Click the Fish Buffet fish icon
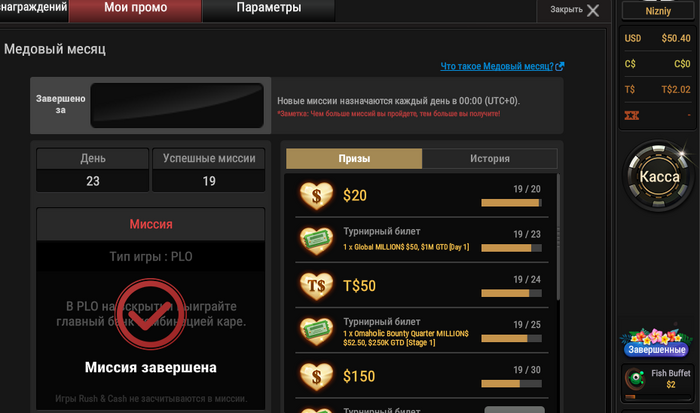This screenshot has height=413, width=700. pyautogui.click(x=635, y=379)
